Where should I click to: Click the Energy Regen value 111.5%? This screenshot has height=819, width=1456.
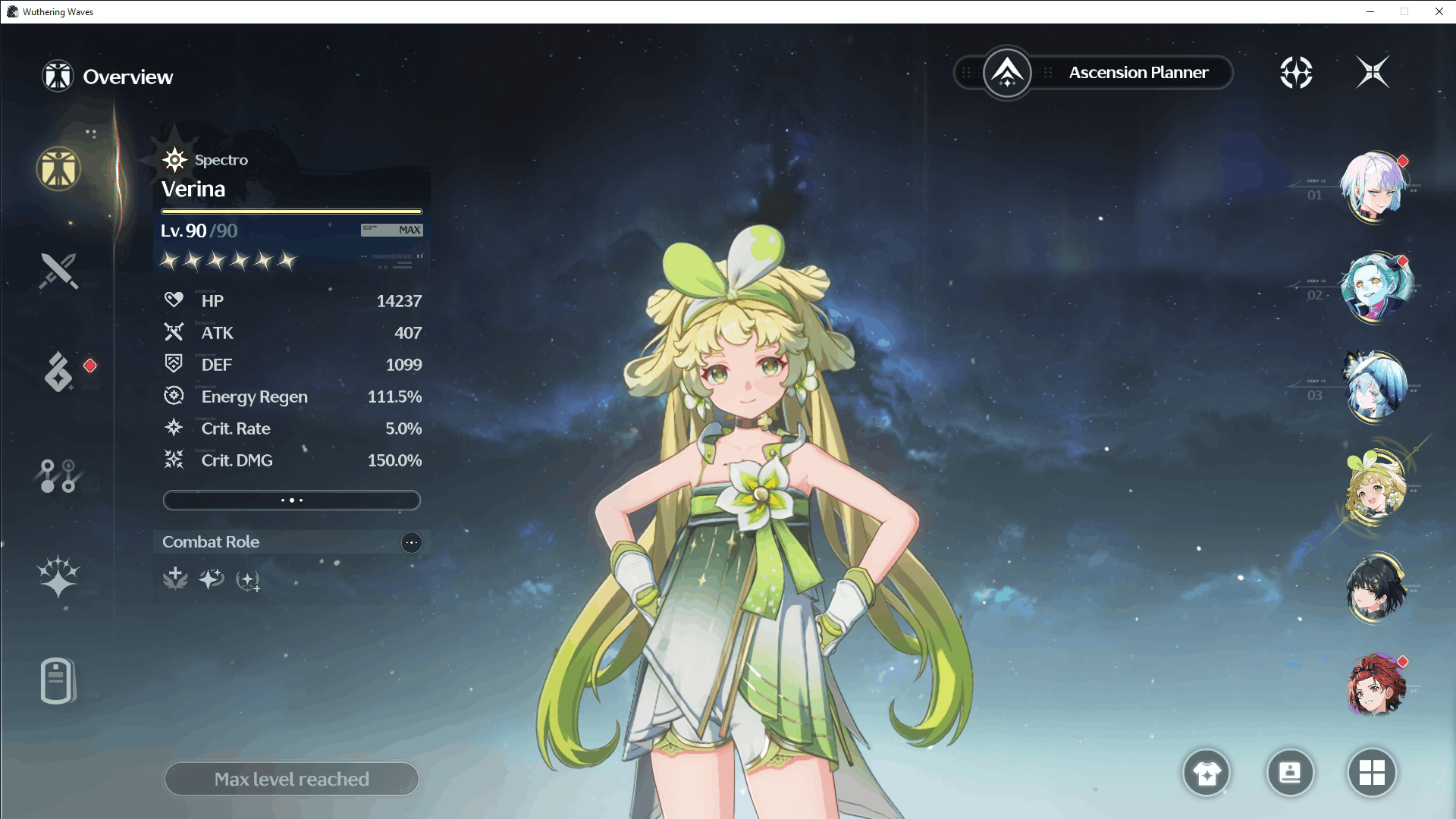[394, 397]
